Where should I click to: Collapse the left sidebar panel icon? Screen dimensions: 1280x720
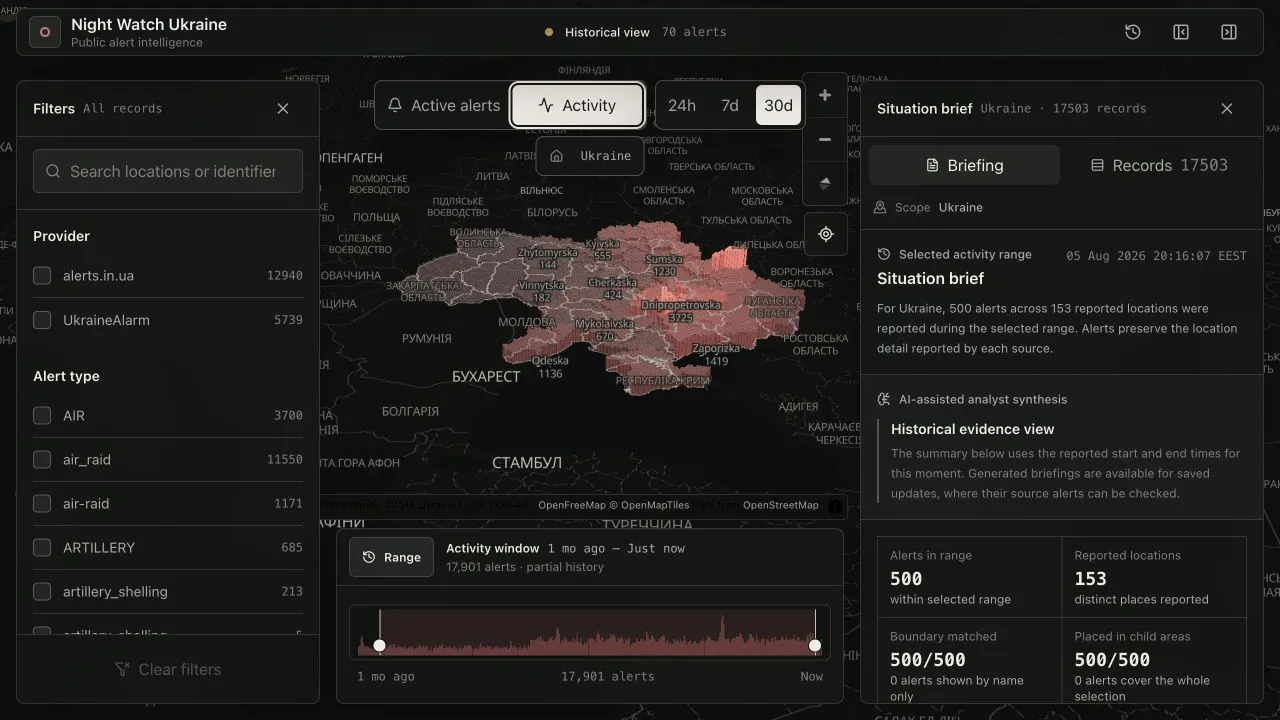[x=1181, y=32]
